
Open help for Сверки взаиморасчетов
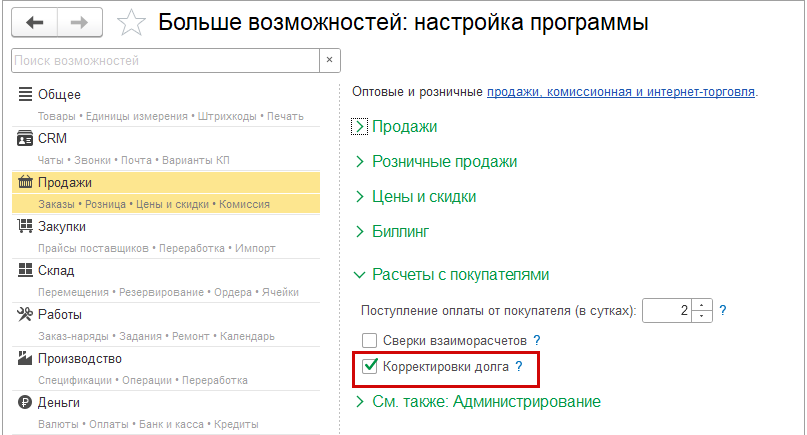(x=537, y=340)
